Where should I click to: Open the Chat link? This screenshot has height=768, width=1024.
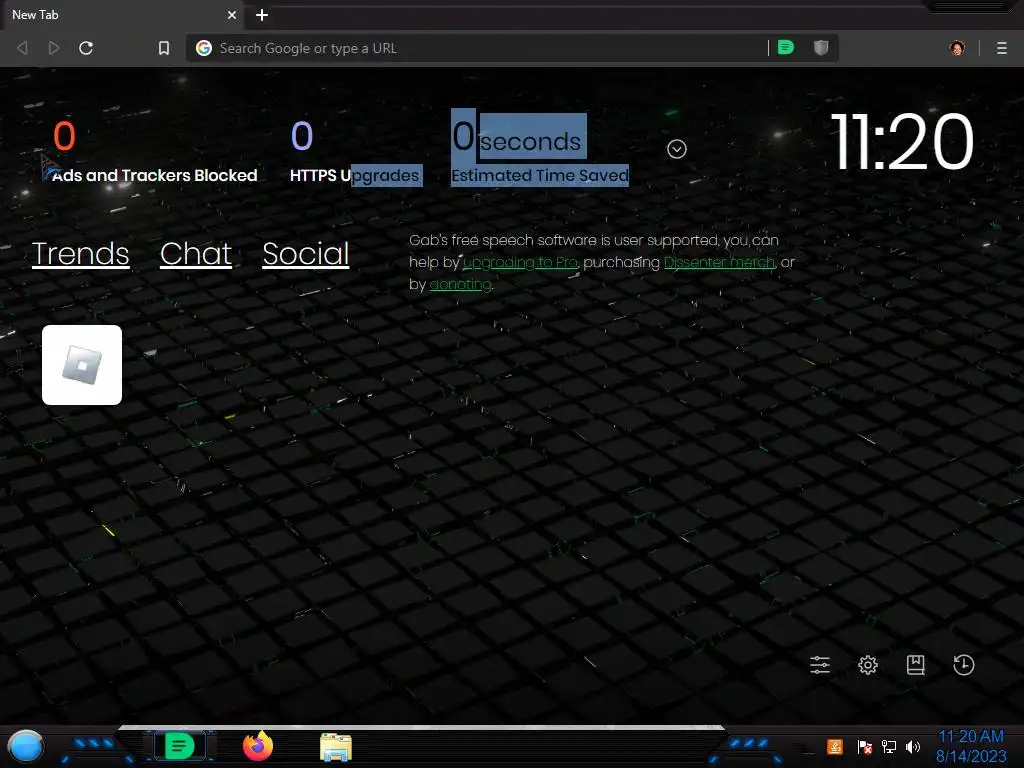[196, 254]
